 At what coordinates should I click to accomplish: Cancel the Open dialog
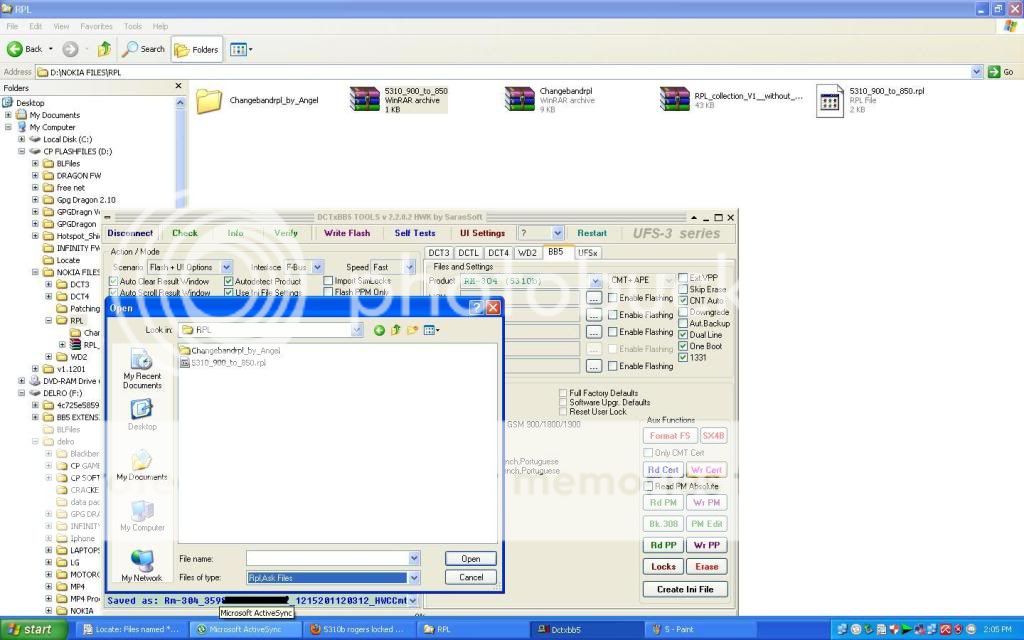coord(470,577)
